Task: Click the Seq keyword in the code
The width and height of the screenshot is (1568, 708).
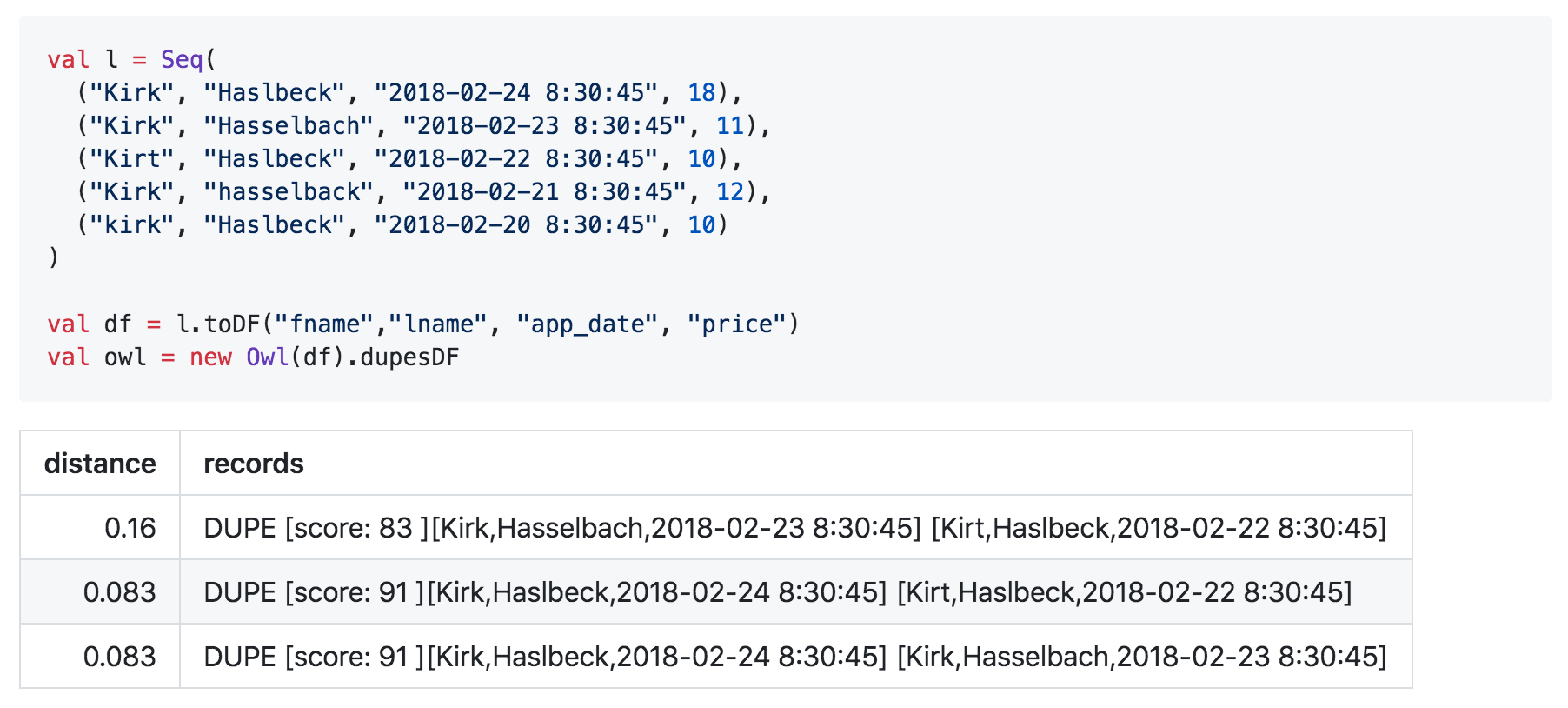Action: point(181,59)
